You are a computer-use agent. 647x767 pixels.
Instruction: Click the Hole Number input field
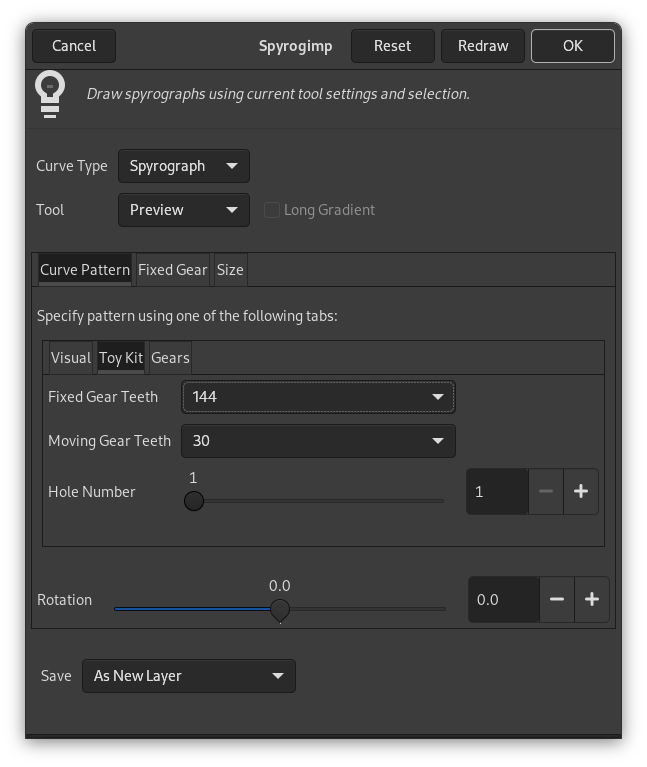point(497,491)
